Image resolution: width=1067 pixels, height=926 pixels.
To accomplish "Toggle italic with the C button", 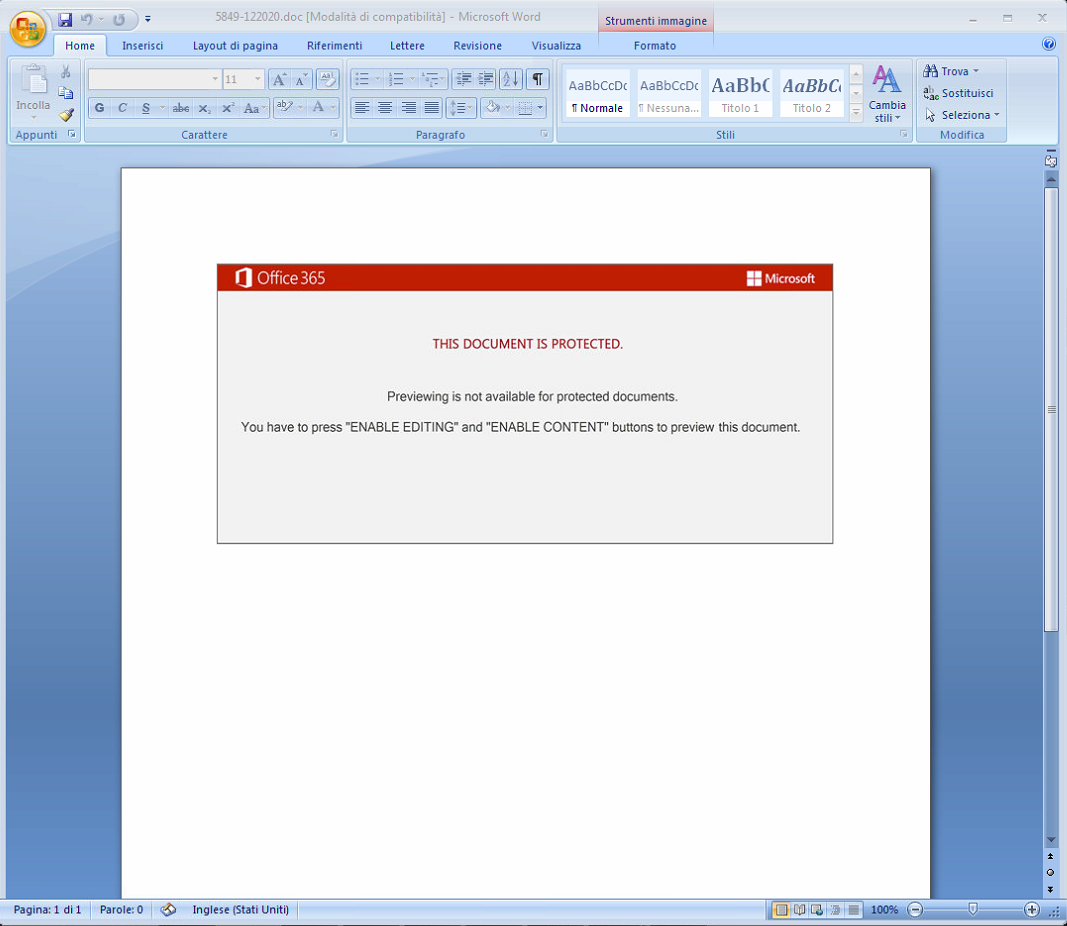I will click(122, 108).
